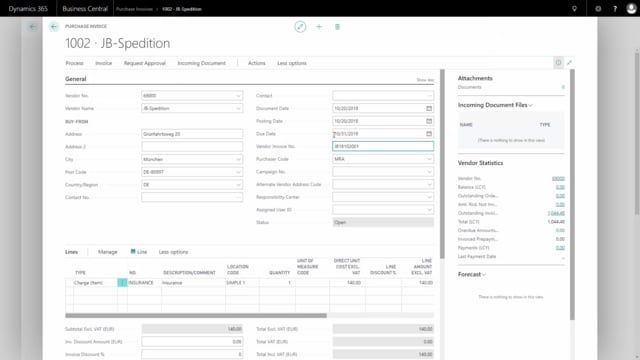Click the Business Central header label
Viewport: 640px width, 360px height.
tap(85, 9)
